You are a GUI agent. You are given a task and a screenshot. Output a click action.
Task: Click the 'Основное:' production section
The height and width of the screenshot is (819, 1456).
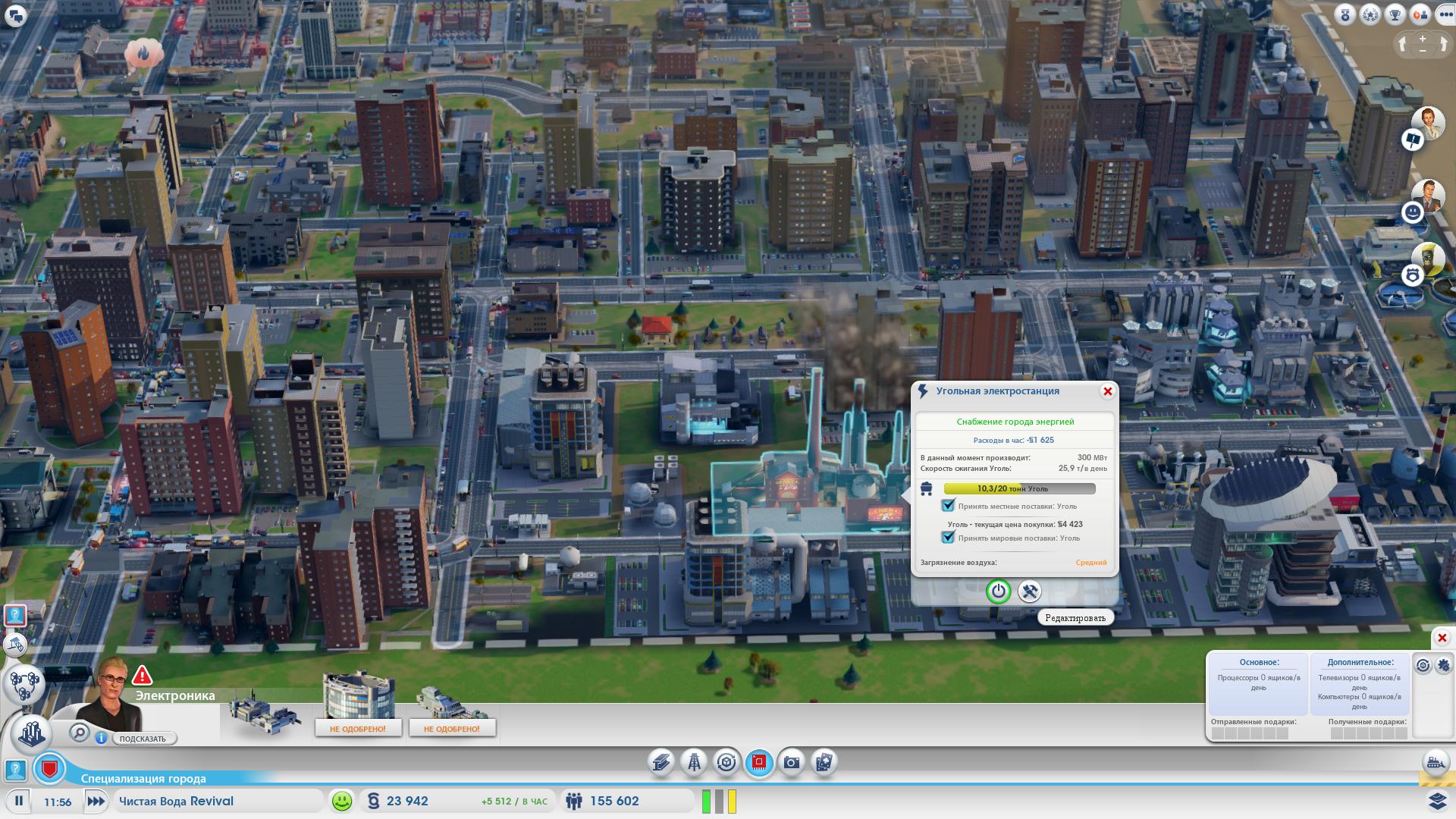point(1259,682)
